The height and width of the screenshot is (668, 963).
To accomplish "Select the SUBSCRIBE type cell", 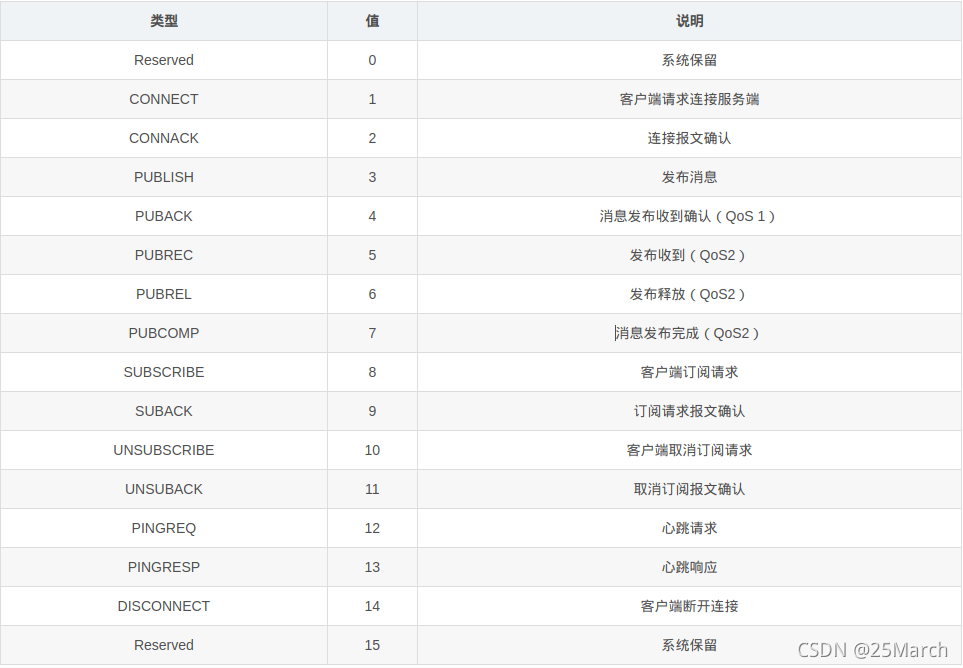I will coord(164,372).
